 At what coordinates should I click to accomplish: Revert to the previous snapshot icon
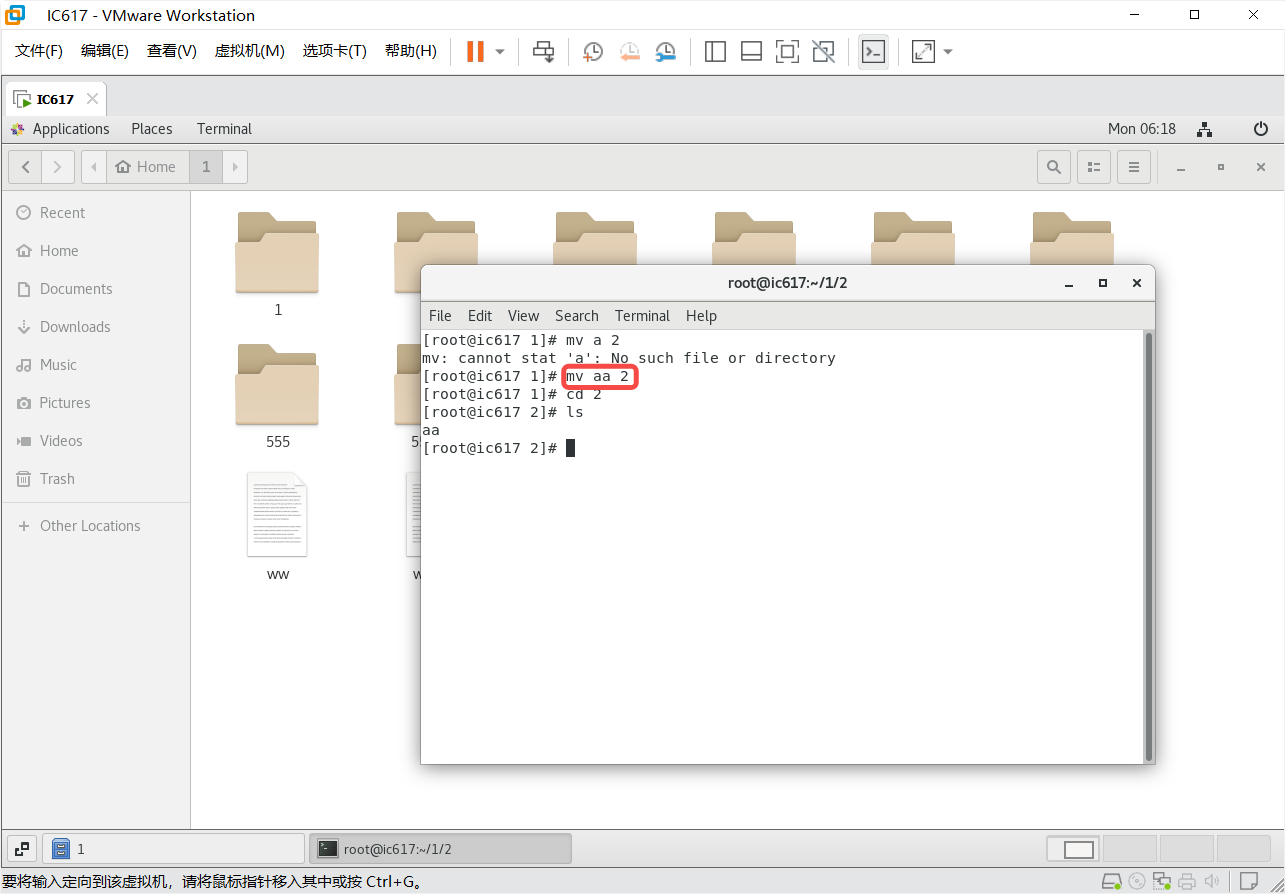[629, 51]
